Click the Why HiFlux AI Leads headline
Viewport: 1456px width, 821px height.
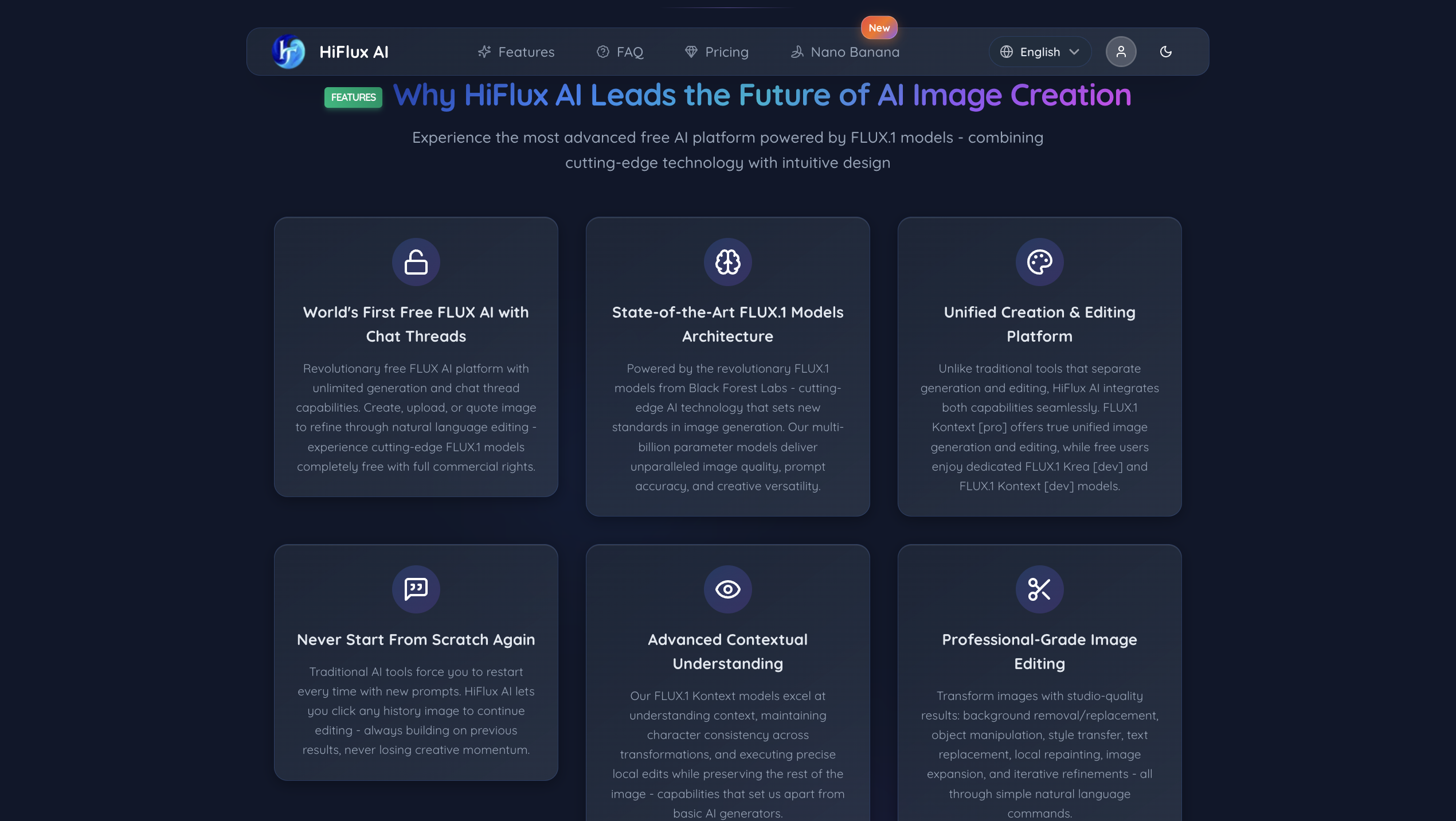pos(762,95)
